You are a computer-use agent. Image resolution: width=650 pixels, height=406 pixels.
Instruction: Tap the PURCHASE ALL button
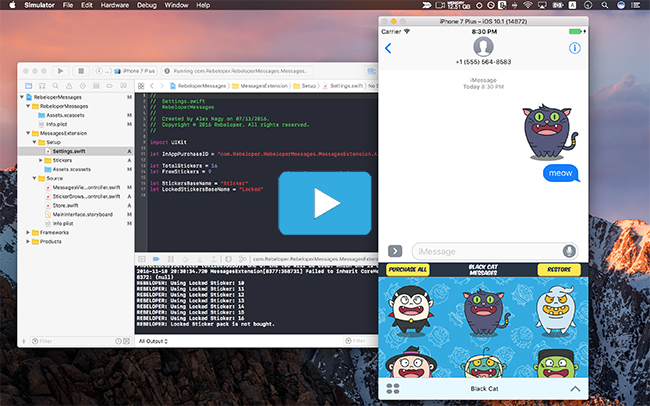(x=408, y=270)
